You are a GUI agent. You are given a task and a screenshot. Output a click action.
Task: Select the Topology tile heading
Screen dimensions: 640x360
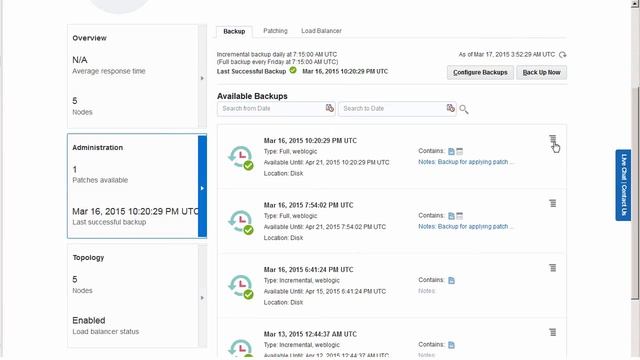[88, 258]
